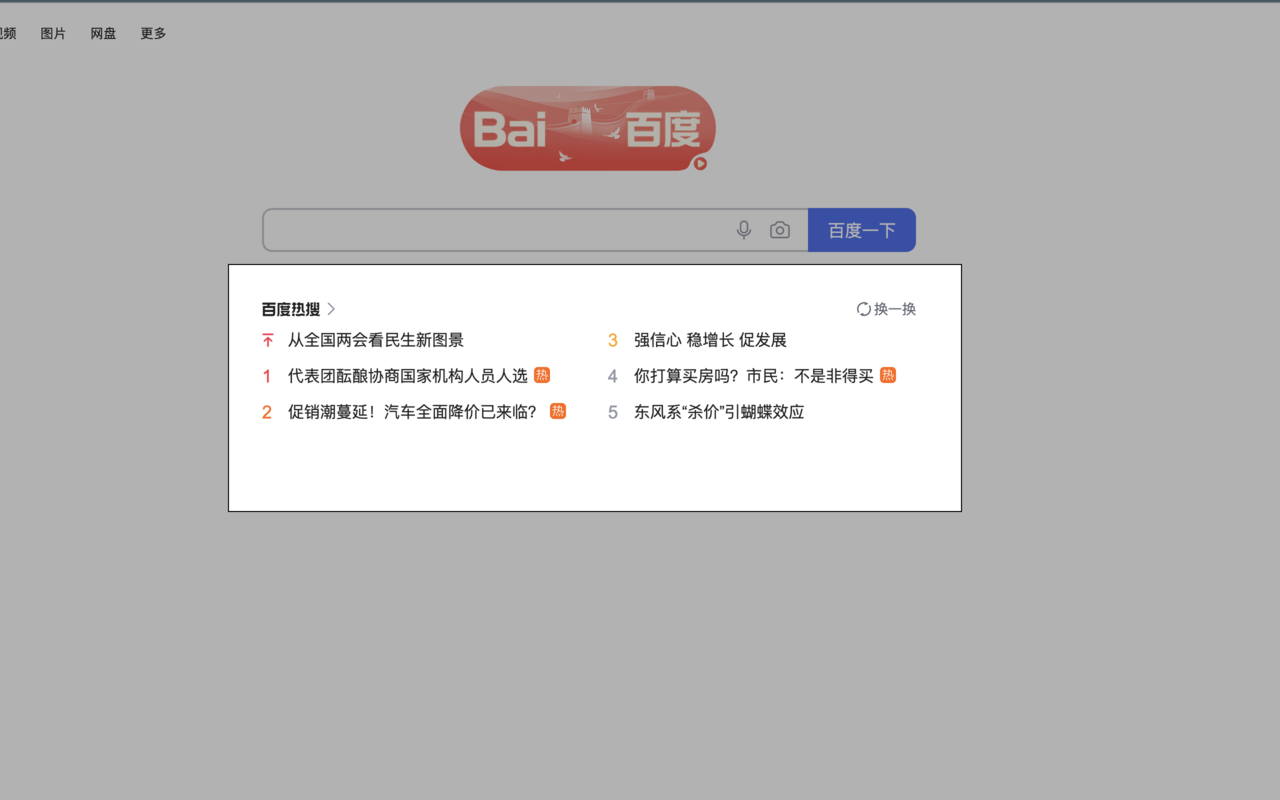Switch to the 图片 section
The height and width of the screenshot is (800, 1280).
point(52,33)
